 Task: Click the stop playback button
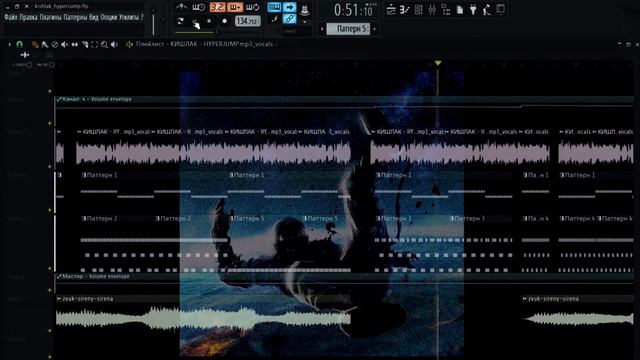click(209, 21)
